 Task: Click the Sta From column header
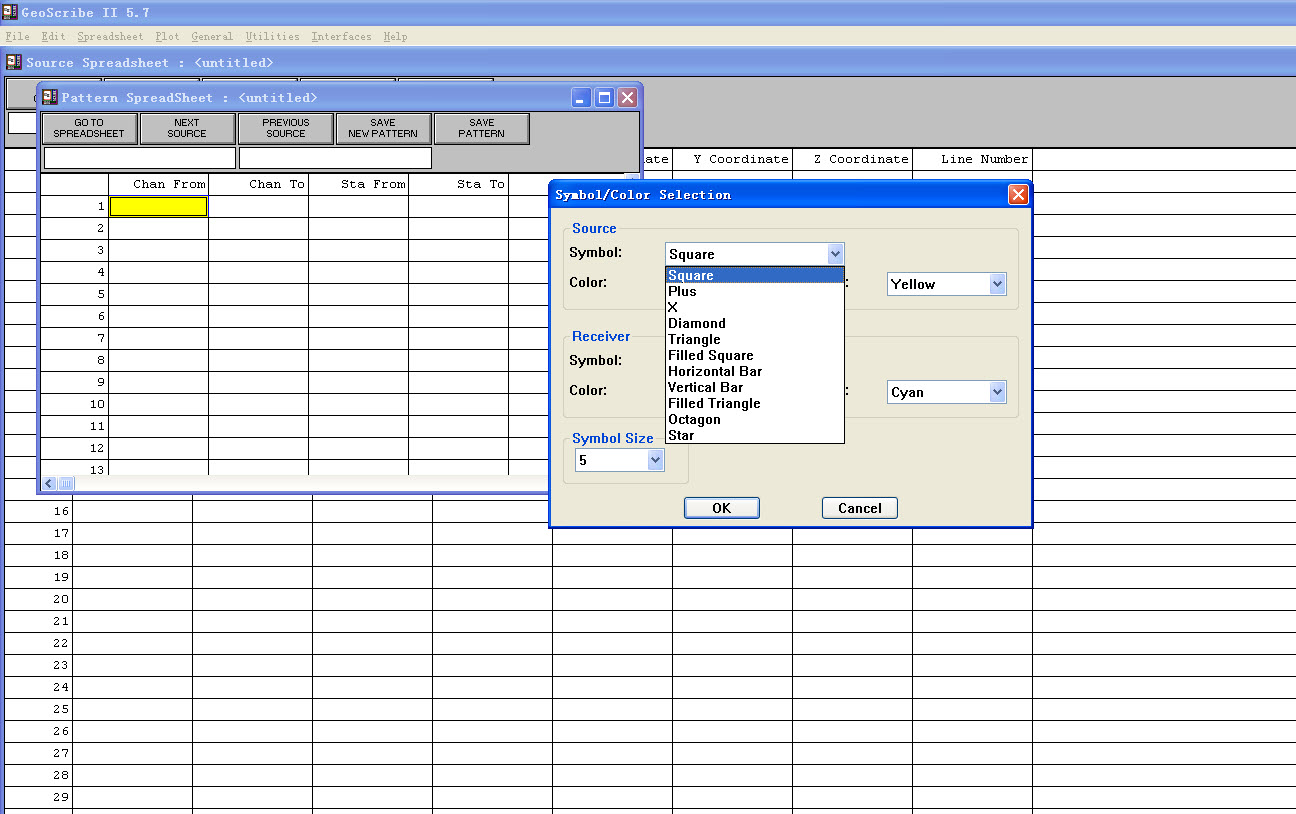[358, 184]
